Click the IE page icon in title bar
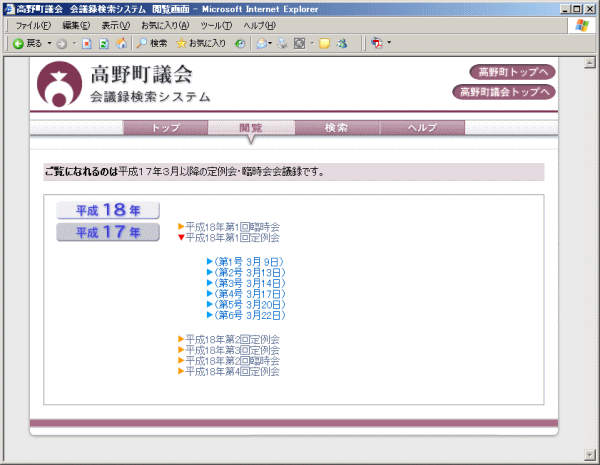Image resolution: width=600 pixels, height=465 pixels. (9, 9)
